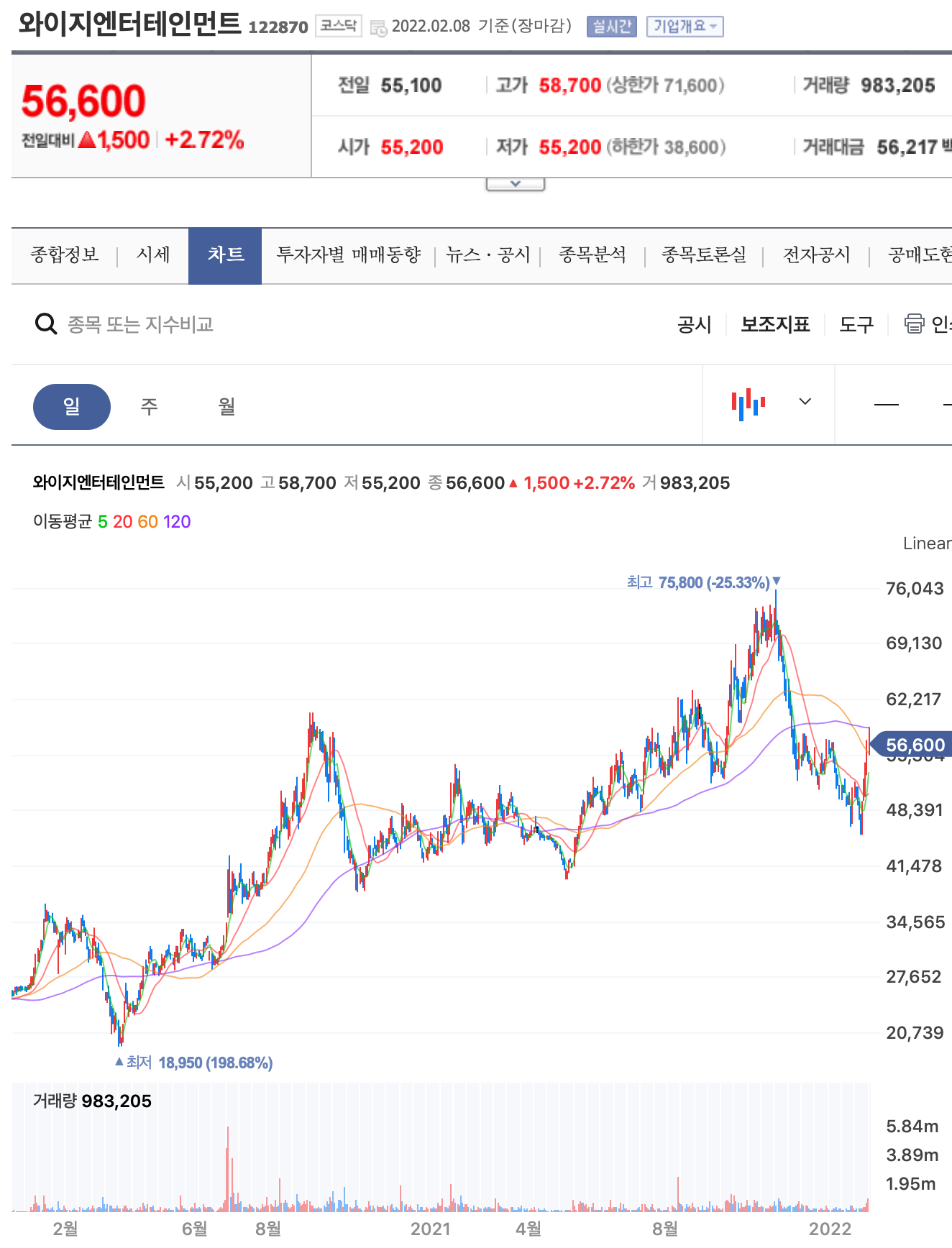952x1248 pixels.
Task: Click the stock code 122870
Action: [278, 27]
